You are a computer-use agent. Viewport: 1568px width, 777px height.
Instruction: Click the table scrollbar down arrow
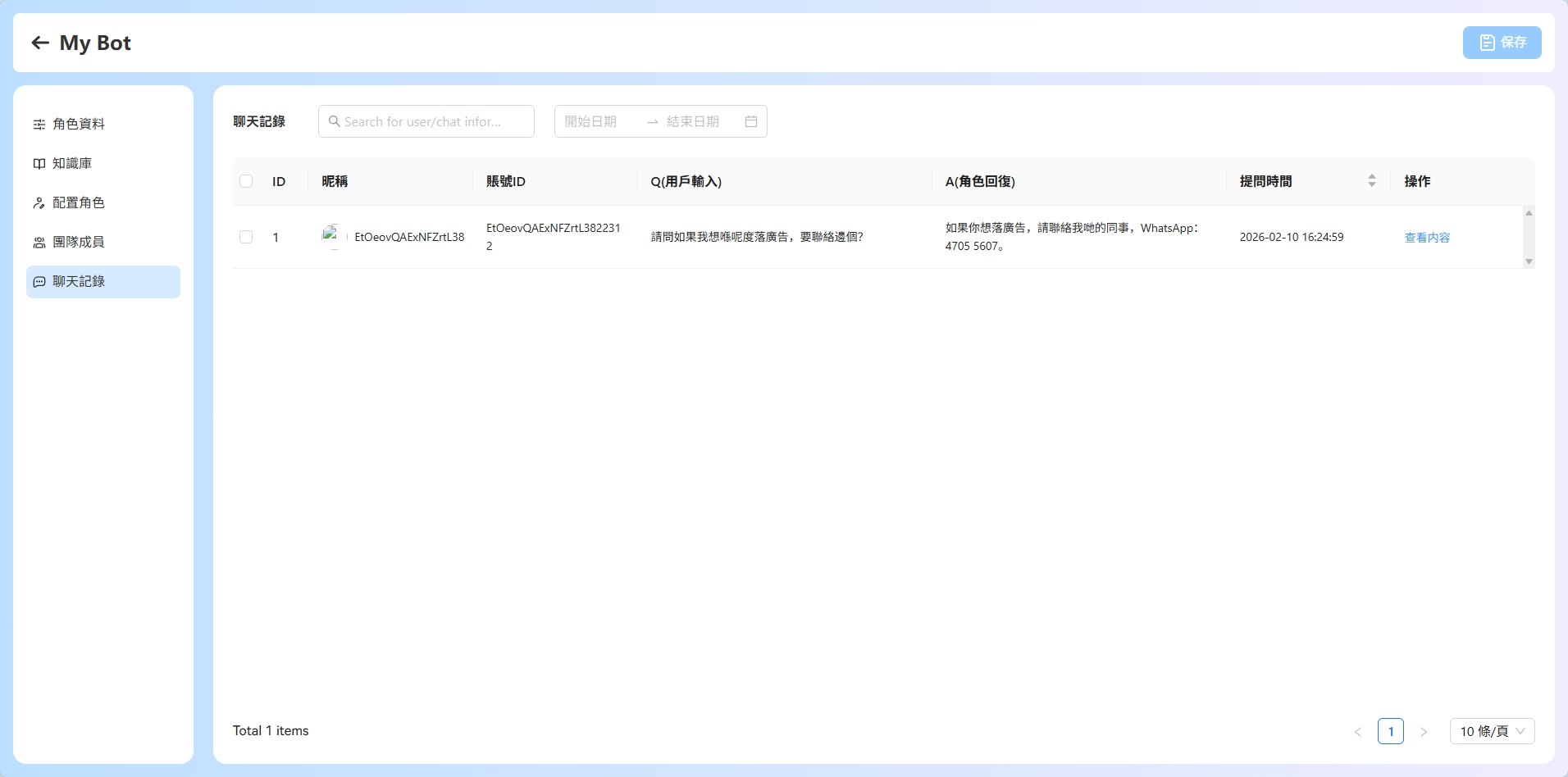[x=1529, y=261]
